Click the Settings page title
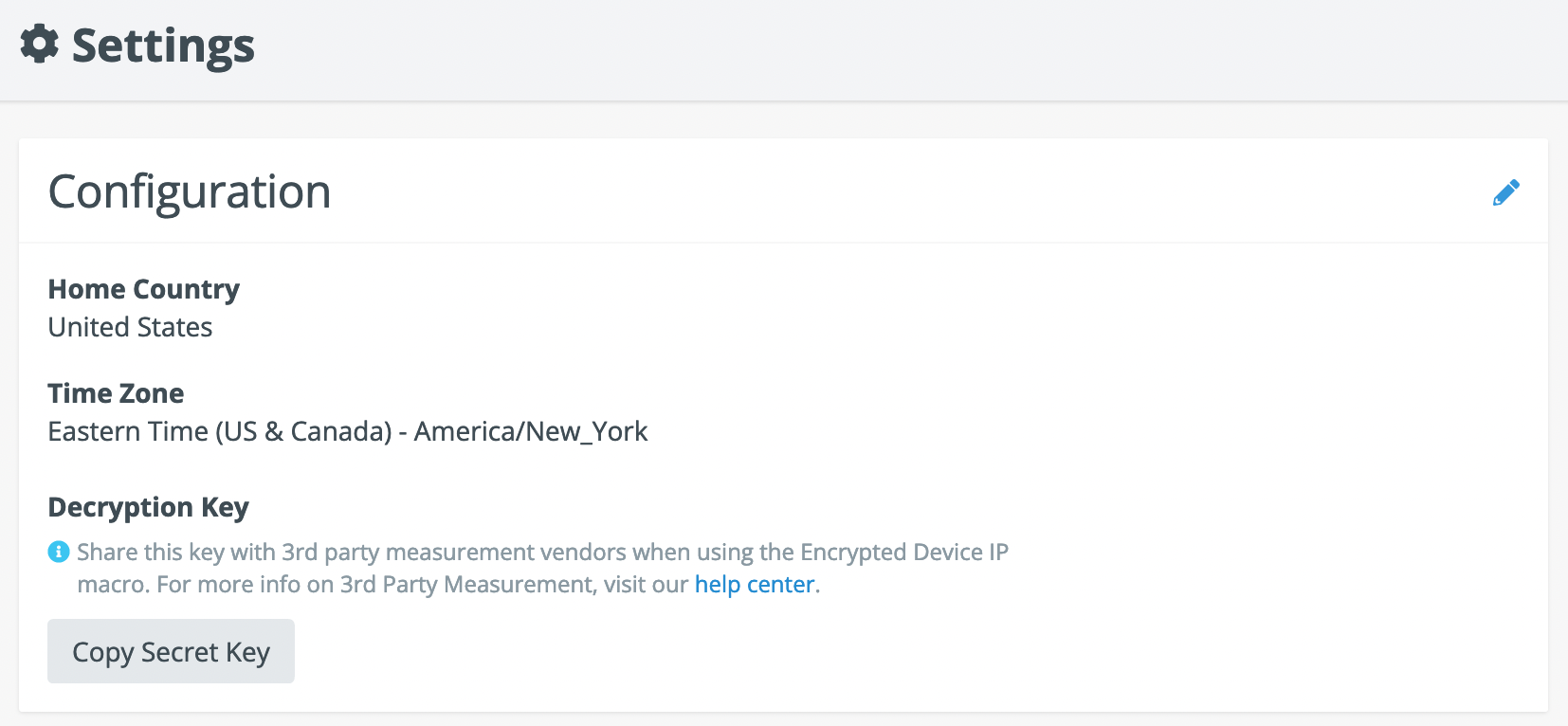1568x726 pixels. pyautogui.click(x=163, y=45)
